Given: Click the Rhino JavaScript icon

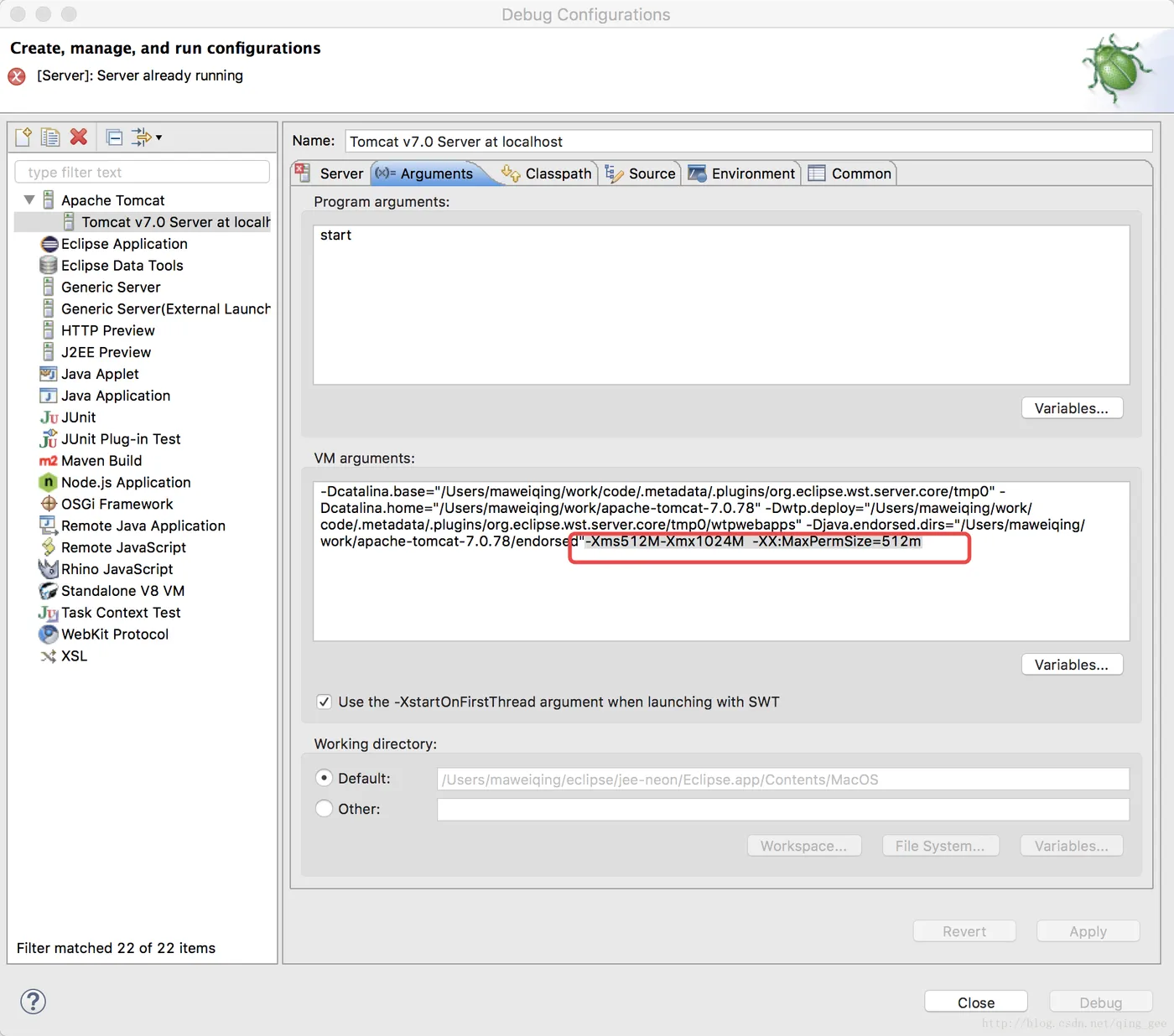Looking at the screenshot, I should 49,569.
